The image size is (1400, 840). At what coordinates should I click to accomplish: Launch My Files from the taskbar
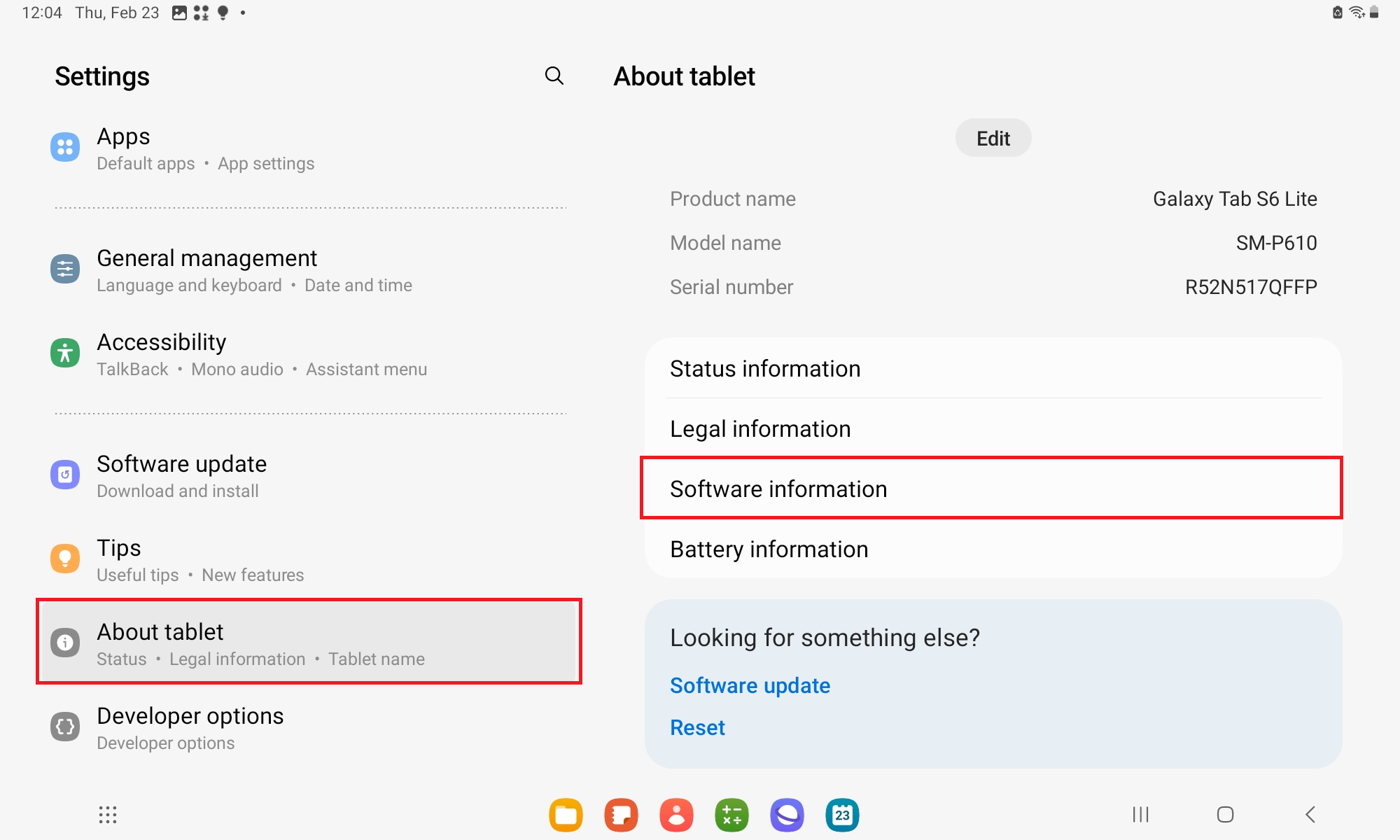click(x=566, y=815)
